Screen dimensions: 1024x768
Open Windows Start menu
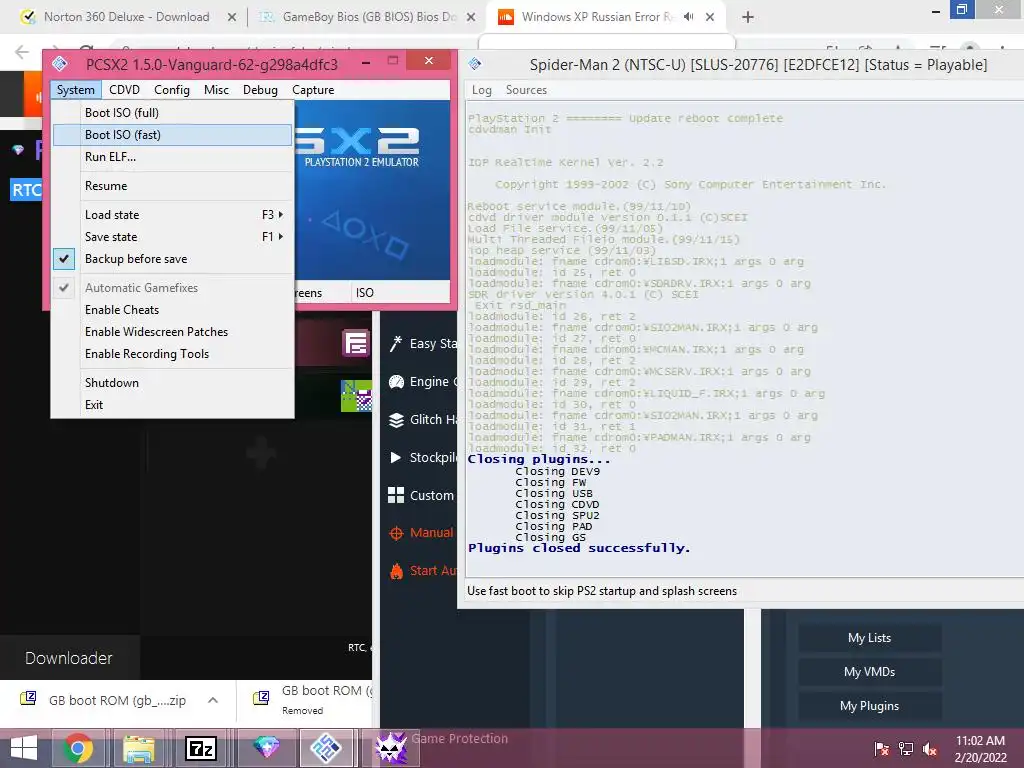point(24,748)
